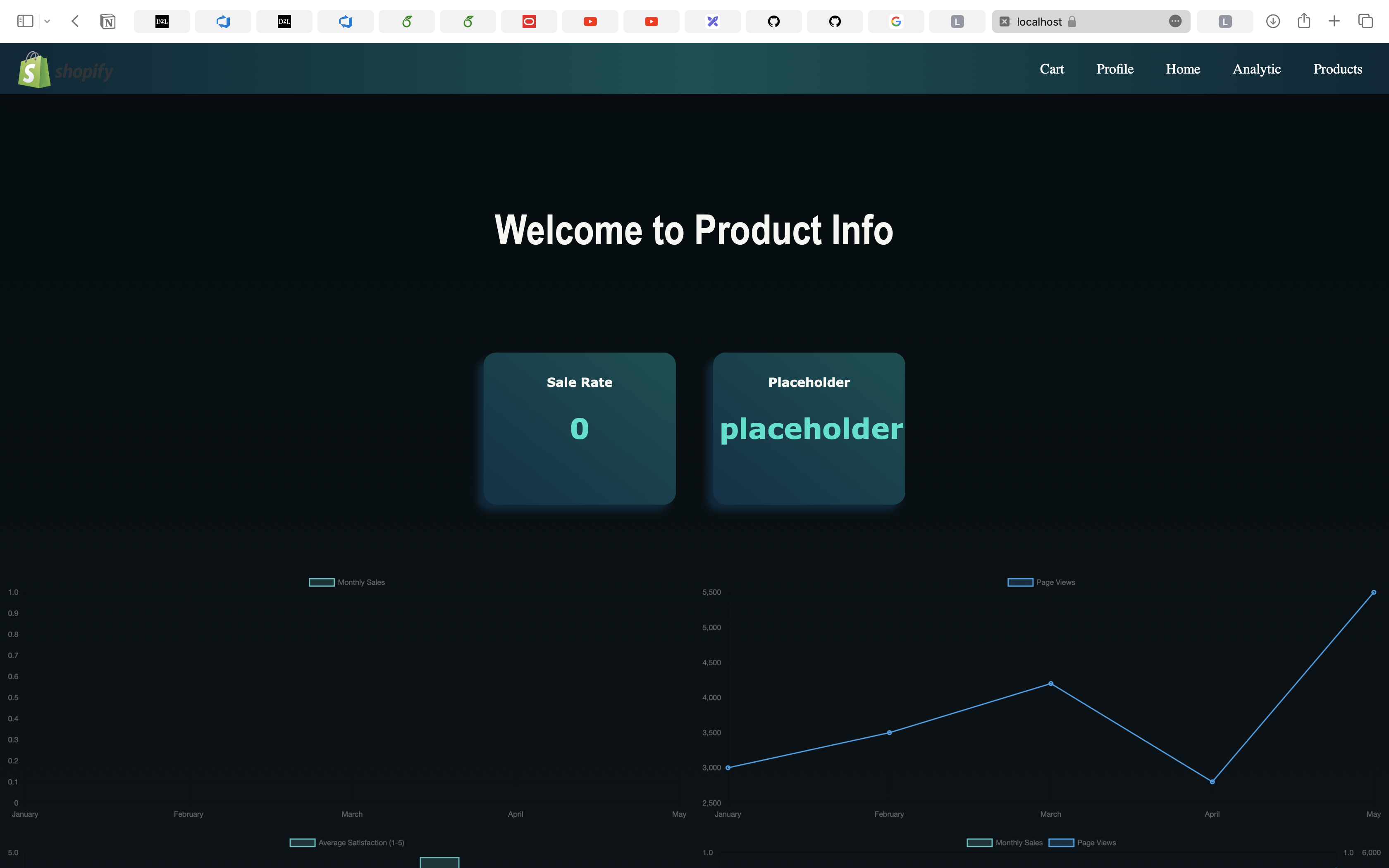
Task: Open the page options ellipsis button
Action: [1175, 21]
